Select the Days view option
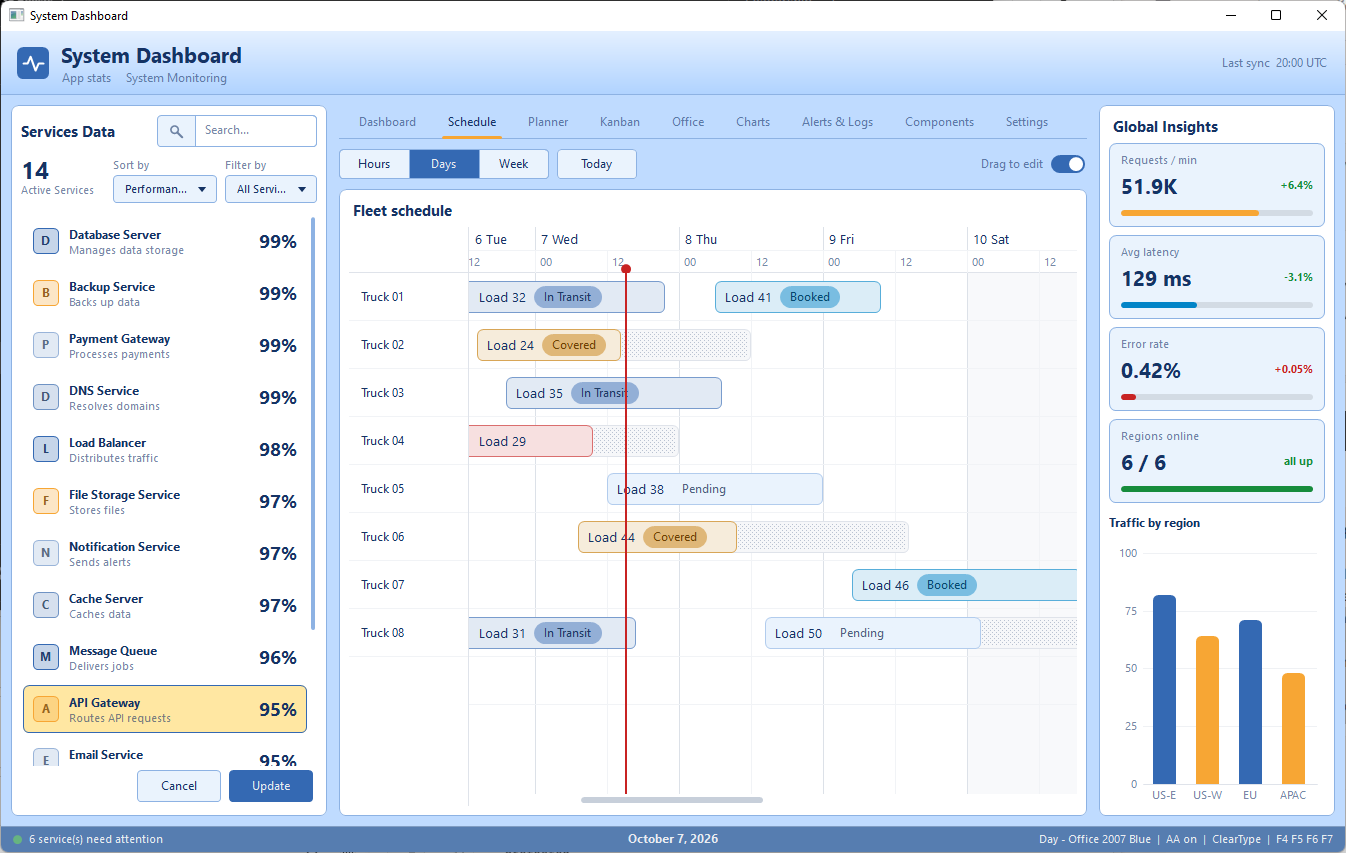The height and width of the screenshot is (853, 1346). [x=444, y=164]
